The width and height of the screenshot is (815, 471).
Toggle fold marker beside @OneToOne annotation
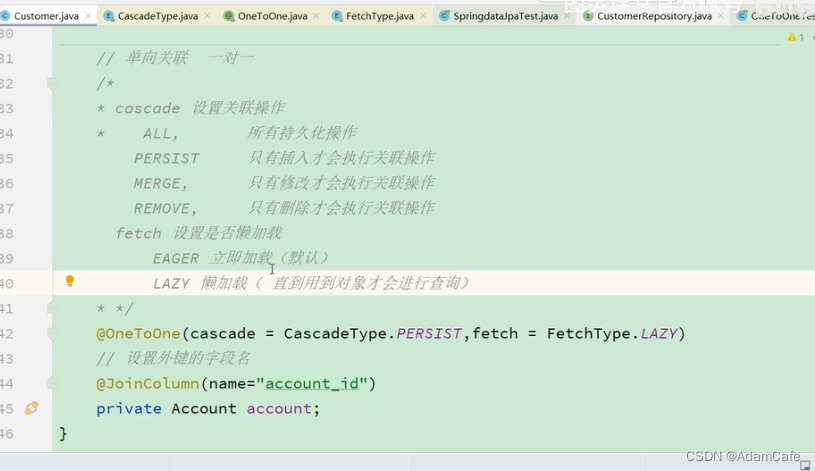(x=52, y=333)
